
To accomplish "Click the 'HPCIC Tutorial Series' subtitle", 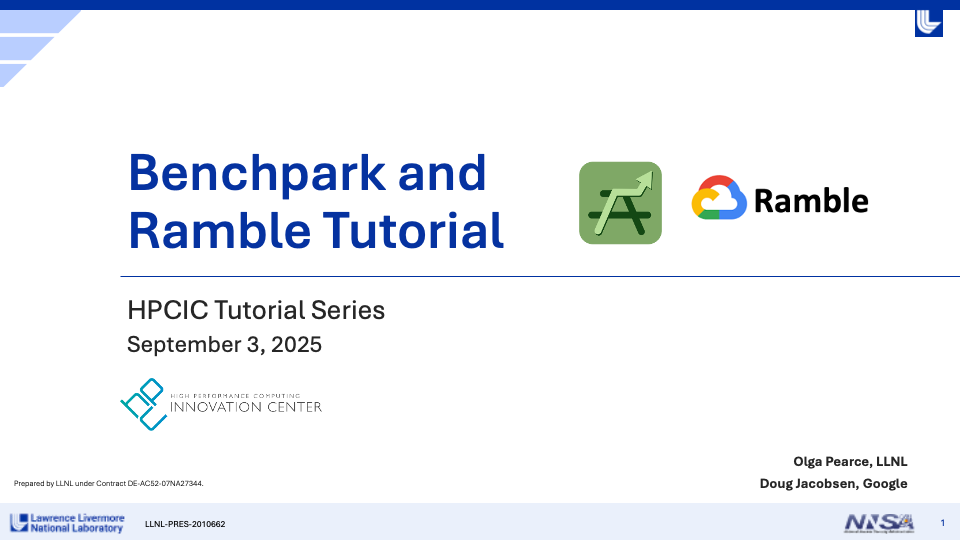I will coord(256,310).
